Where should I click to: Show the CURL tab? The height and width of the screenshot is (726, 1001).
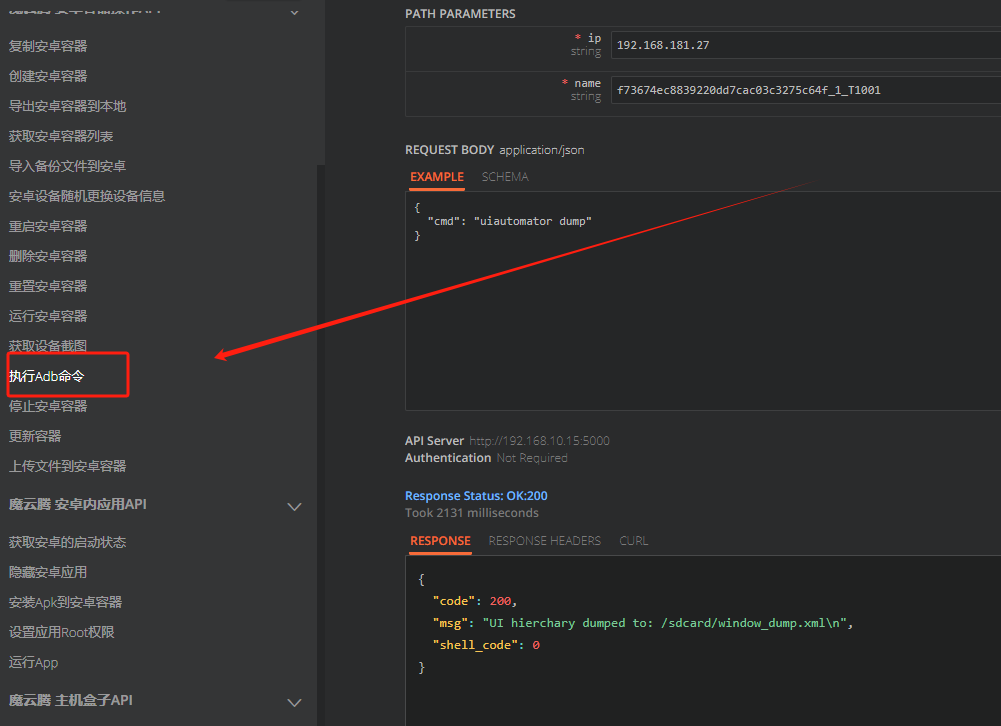pyautogui.click(x=633, y=541)
